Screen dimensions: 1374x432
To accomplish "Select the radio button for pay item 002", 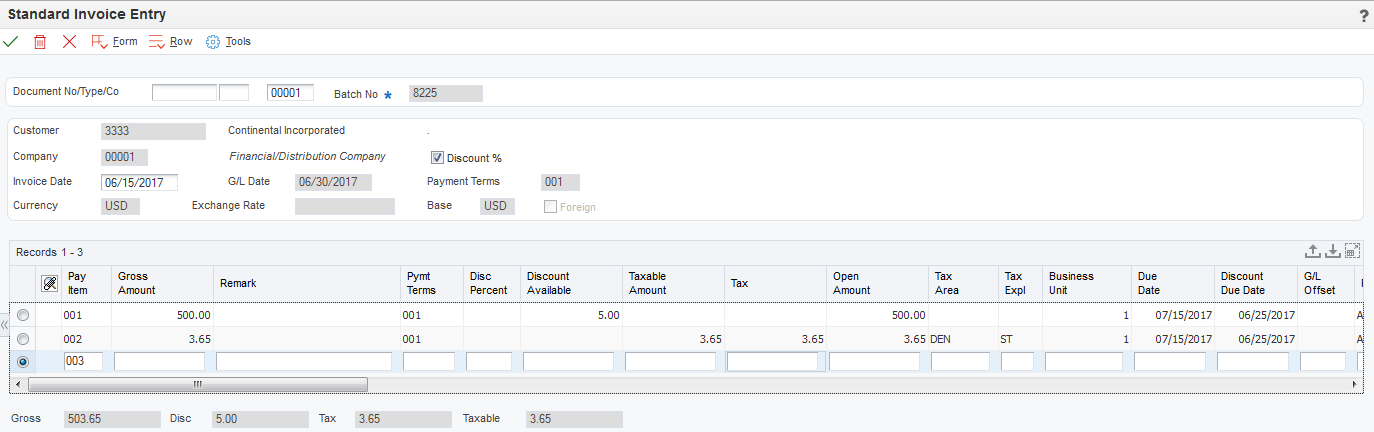I will tap(22, 339).
